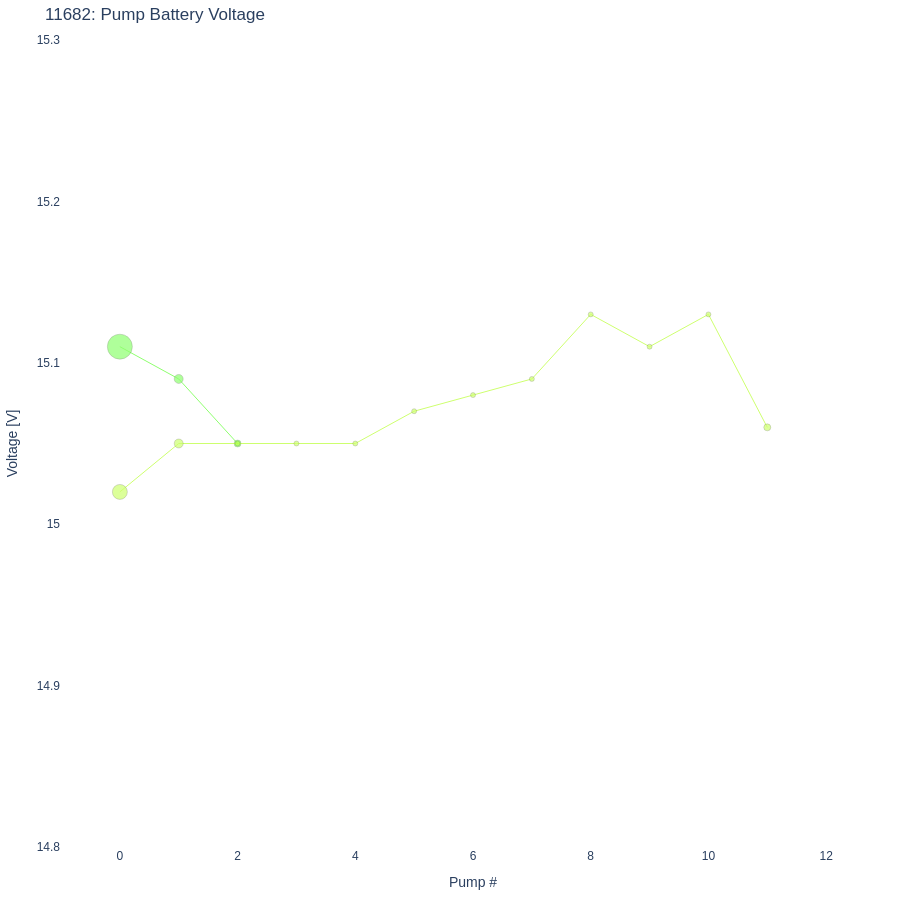Click the chart title '11682: Pump Battery Voltage'
The image size is (900, 900).
(155, 15)
